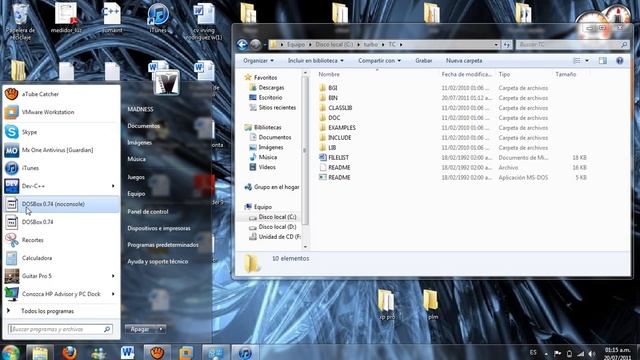Open Firefox from the taskbar
The width and height of the screenshot is (640, 360).
pyautogui.click(x=69, y=353)
